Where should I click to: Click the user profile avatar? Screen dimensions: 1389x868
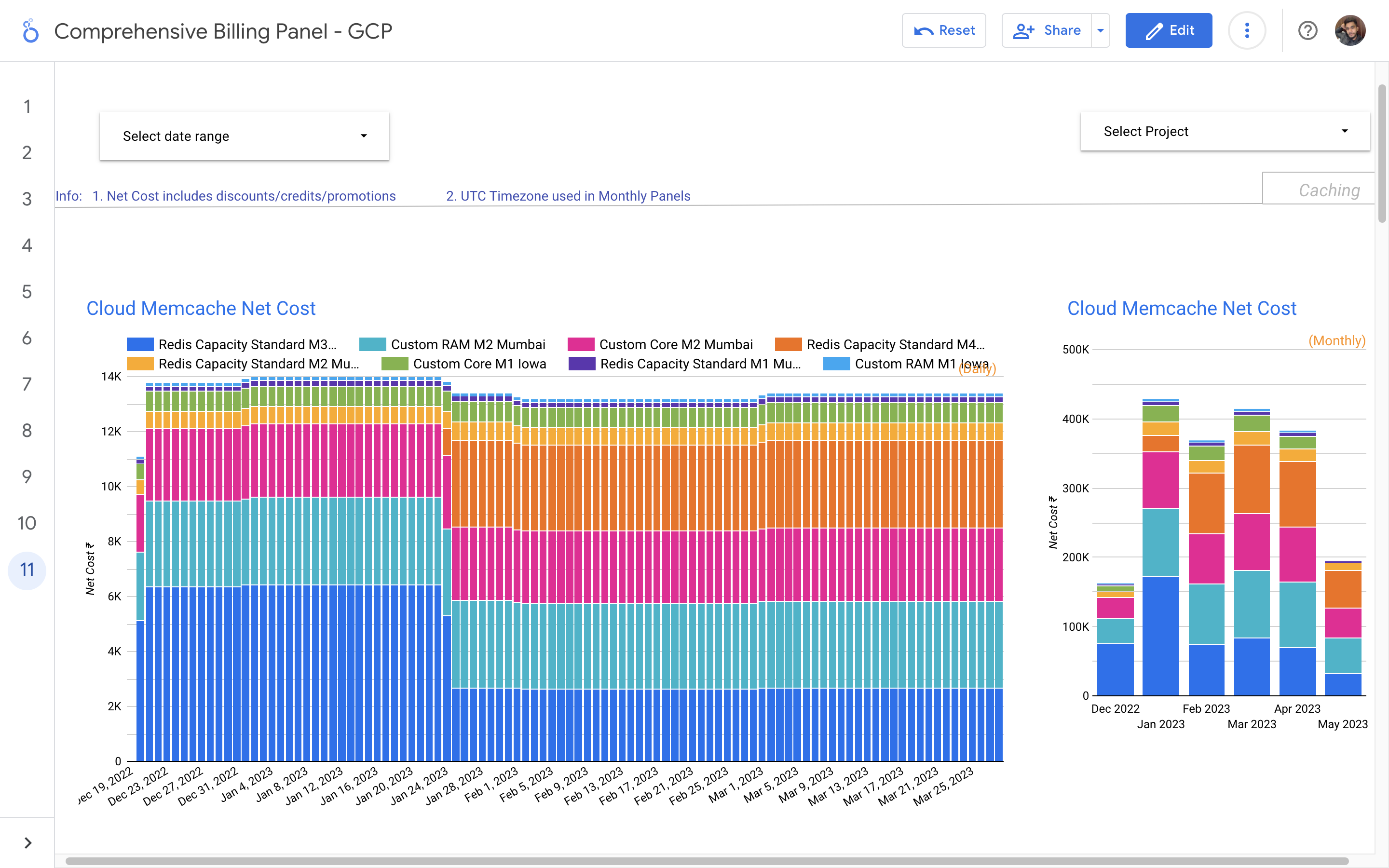point(1349,30)
